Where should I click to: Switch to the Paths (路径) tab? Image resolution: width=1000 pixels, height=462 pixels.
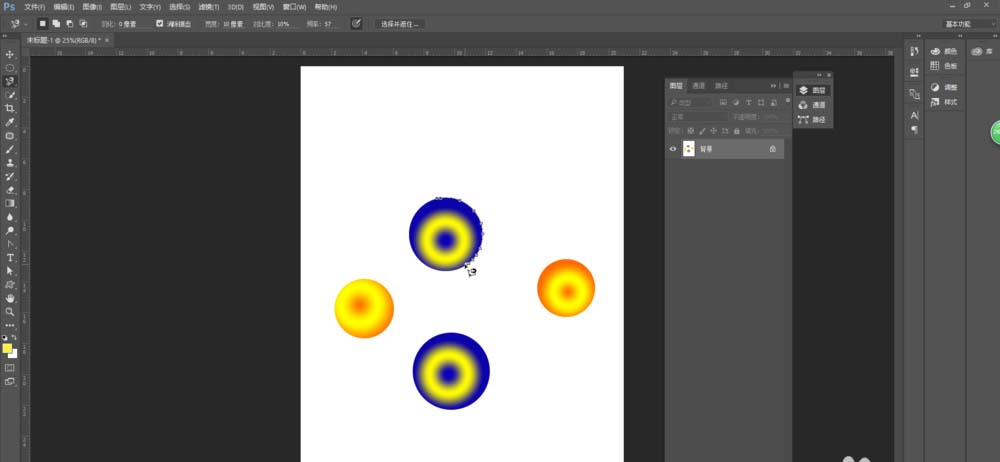point(721,86)
